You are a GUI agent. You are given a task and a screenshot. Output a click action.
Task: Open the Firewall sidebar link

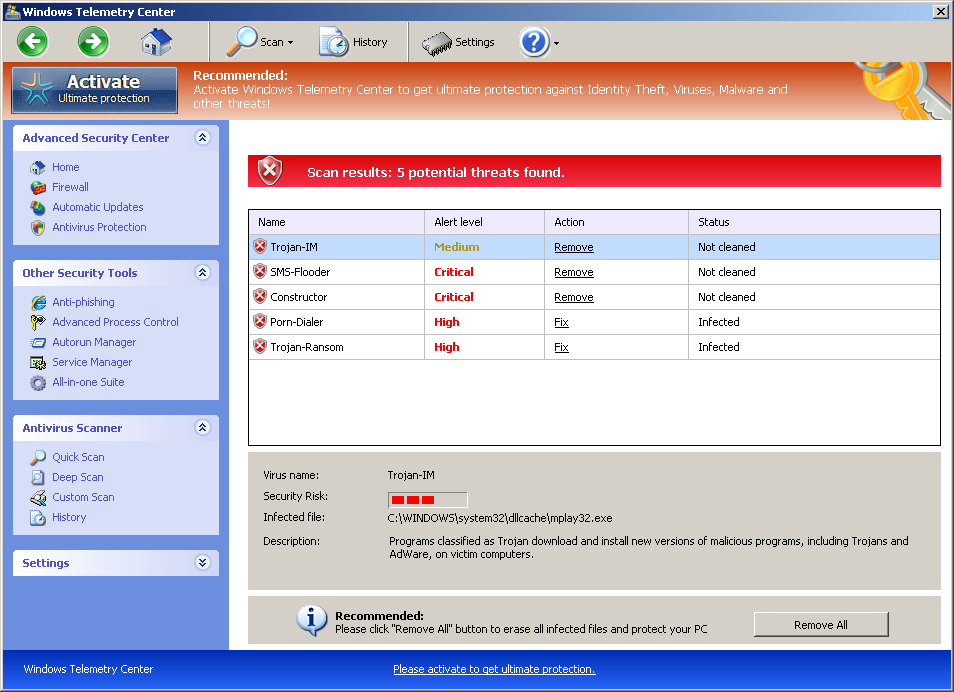(70, 187)
